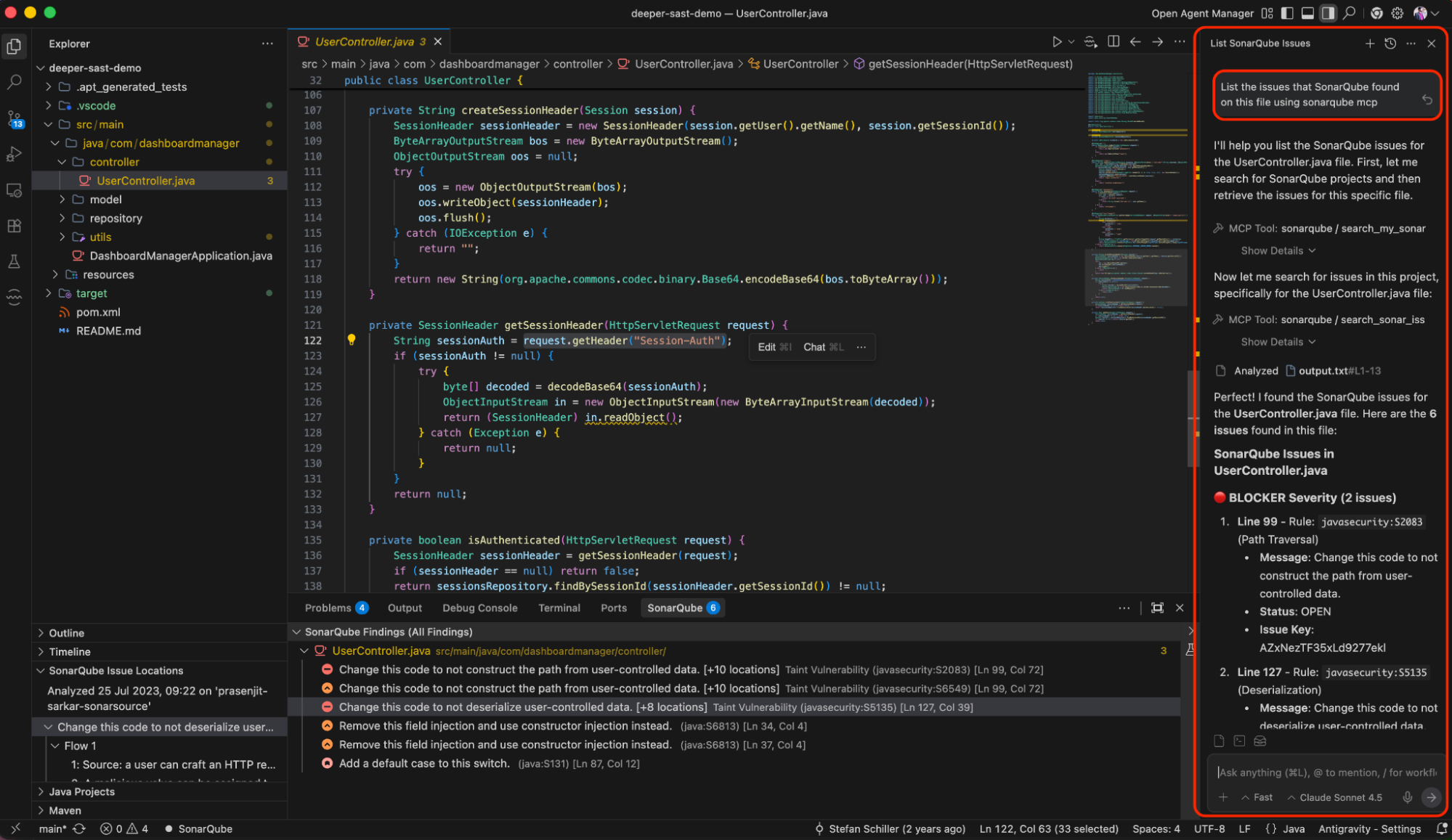Switch to the Problems tab
This screenshot has width=1452, height=840.
pyautogui.click(x=328, y=608)
